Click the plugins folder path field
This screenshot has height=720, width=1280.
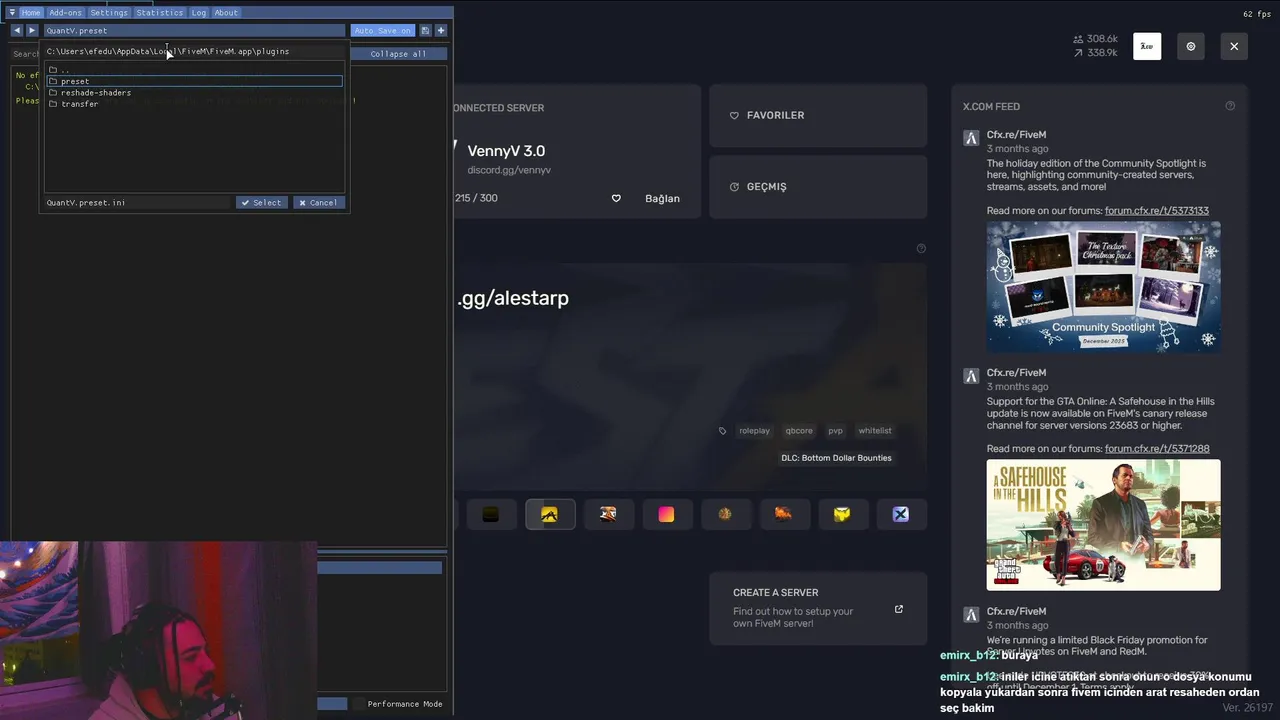[x=194, y=51]
